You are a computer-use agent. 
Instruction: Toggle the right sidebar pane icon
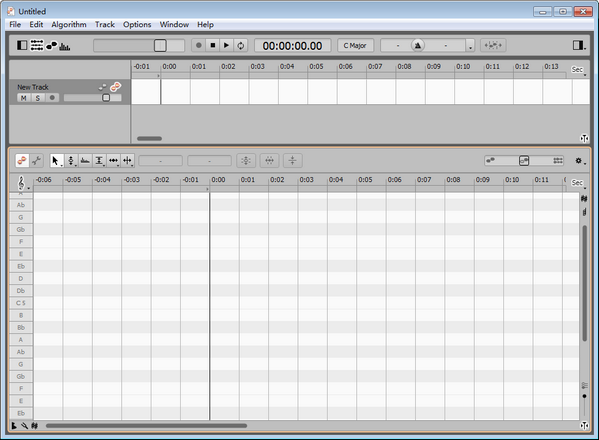point(579,45)
